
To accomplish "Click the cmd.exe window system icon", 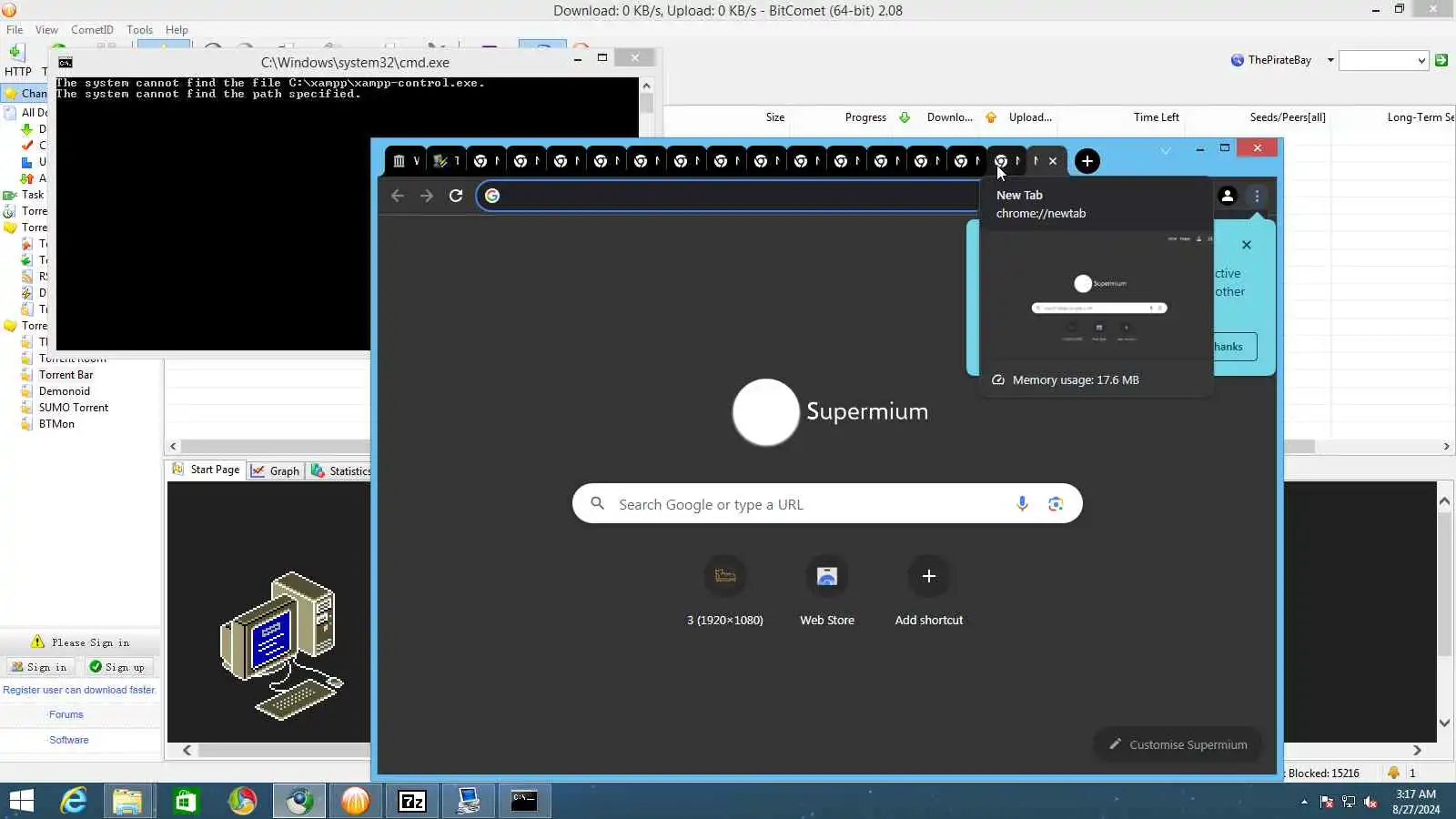I will [x=66, y=63].
